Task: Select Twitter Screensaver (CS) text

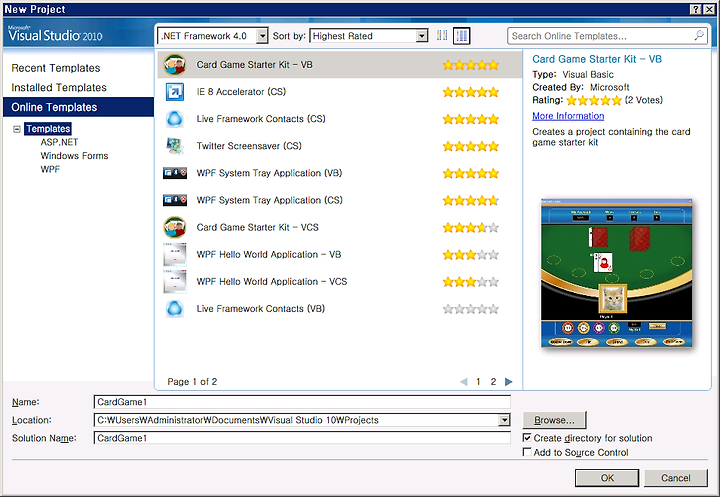Action: pos(249,146)
